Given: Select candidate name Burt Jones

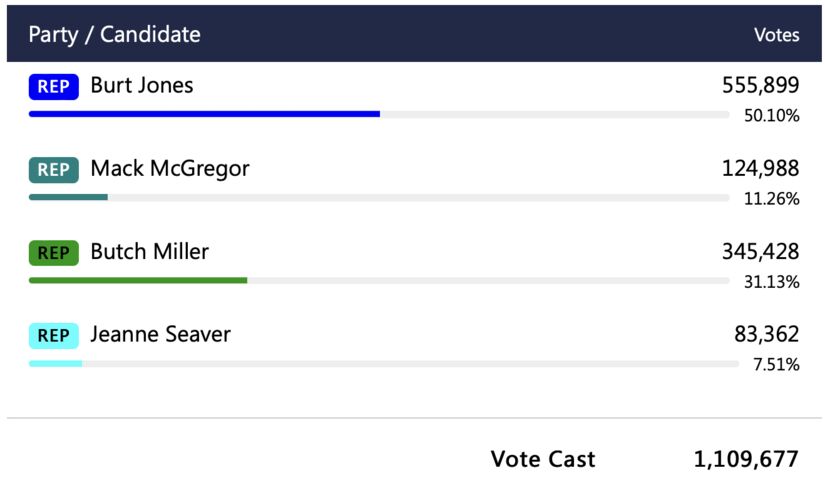Looking at the screenshot, I should point(142,86).
